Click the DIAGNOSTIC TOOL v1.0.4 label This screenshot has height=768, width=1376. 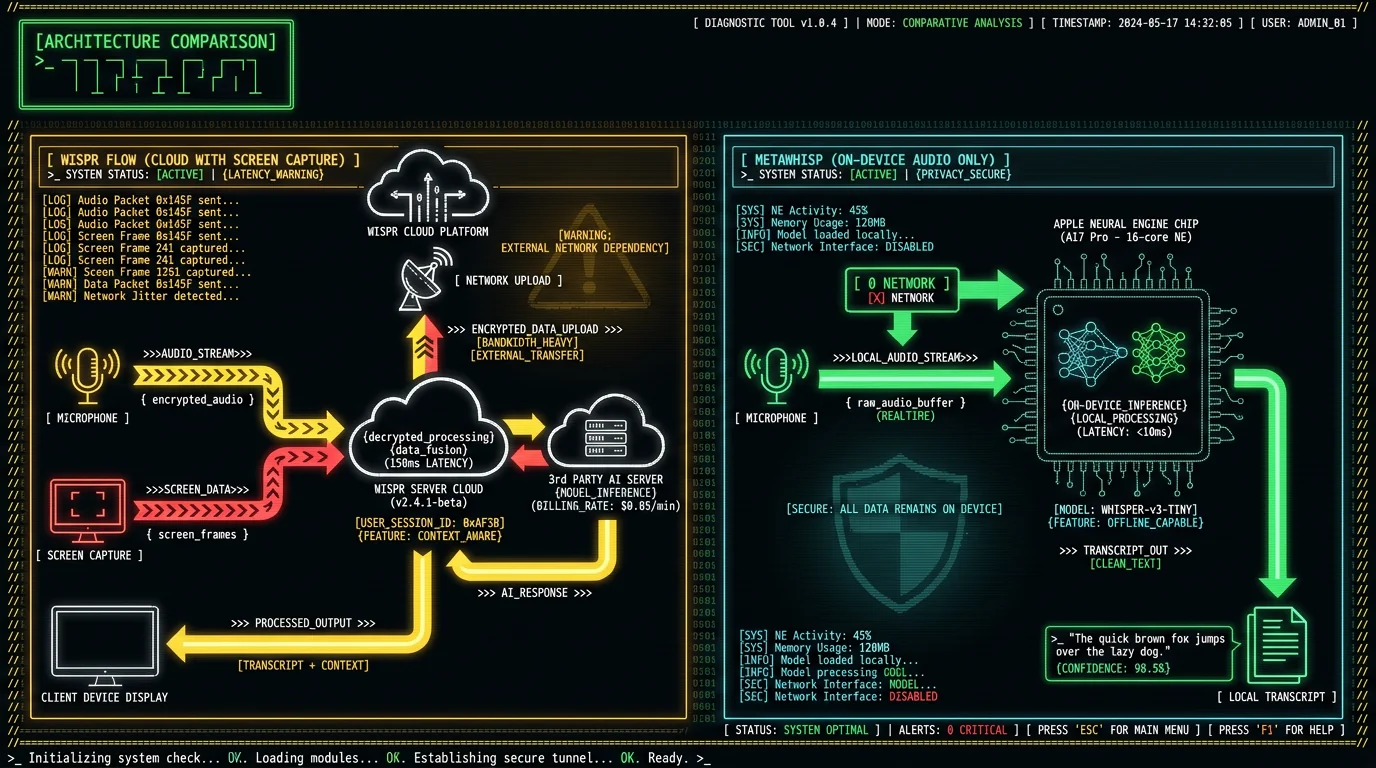771,22
